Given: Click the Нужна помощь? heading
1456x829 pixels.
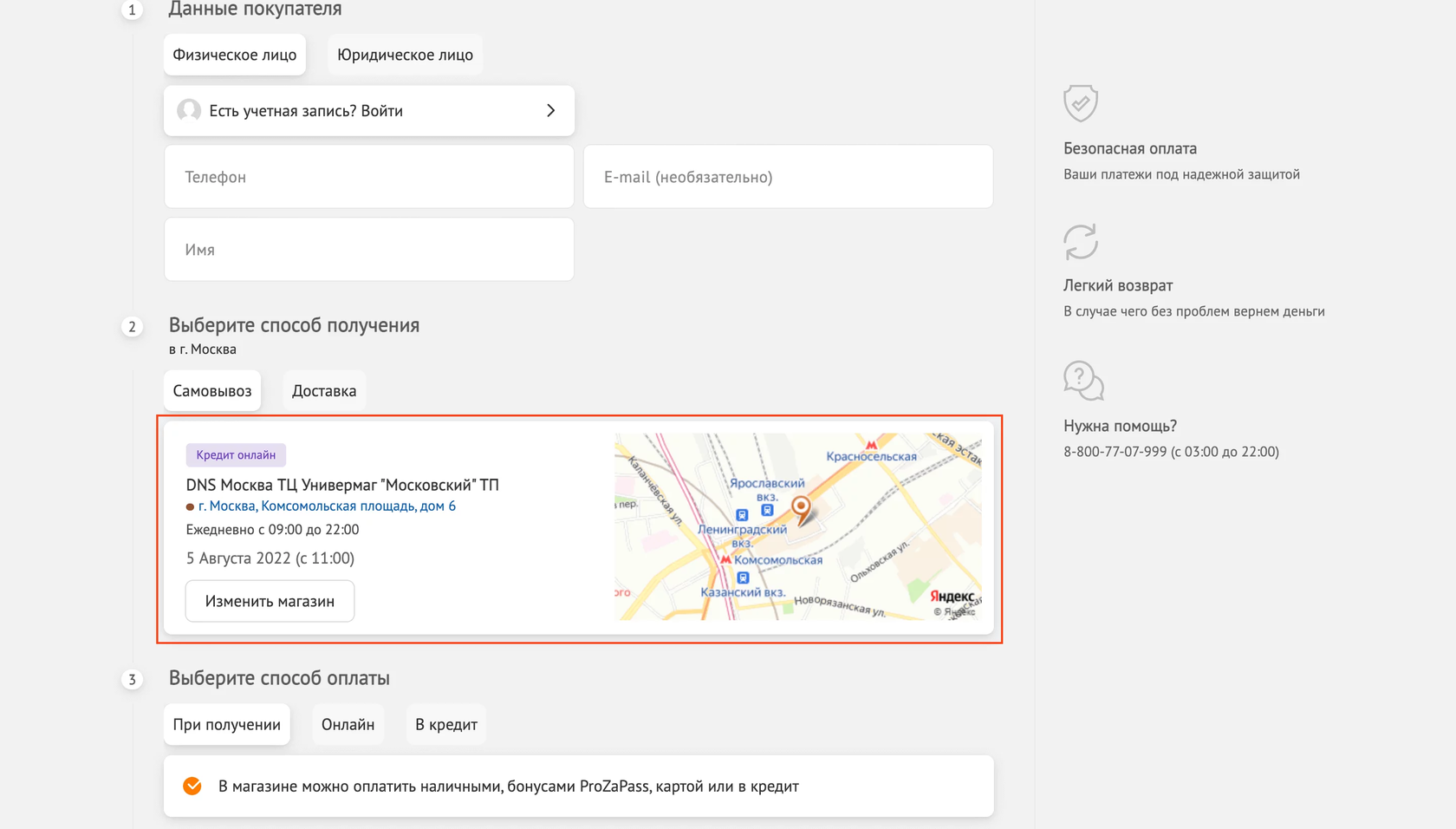Looking at the screenshot, I should pos(1120,427).
